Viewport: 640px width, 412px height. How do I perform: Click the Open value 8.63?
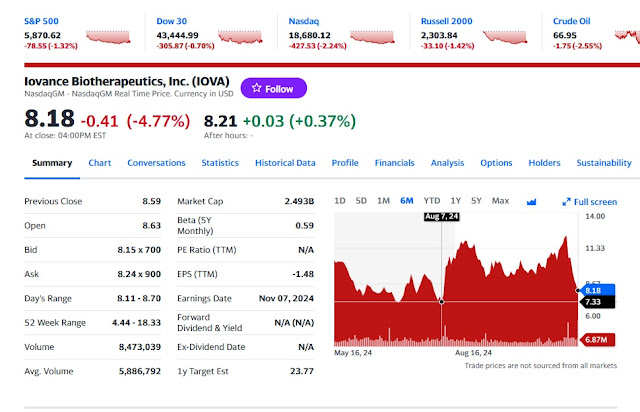tap(151, 225)
